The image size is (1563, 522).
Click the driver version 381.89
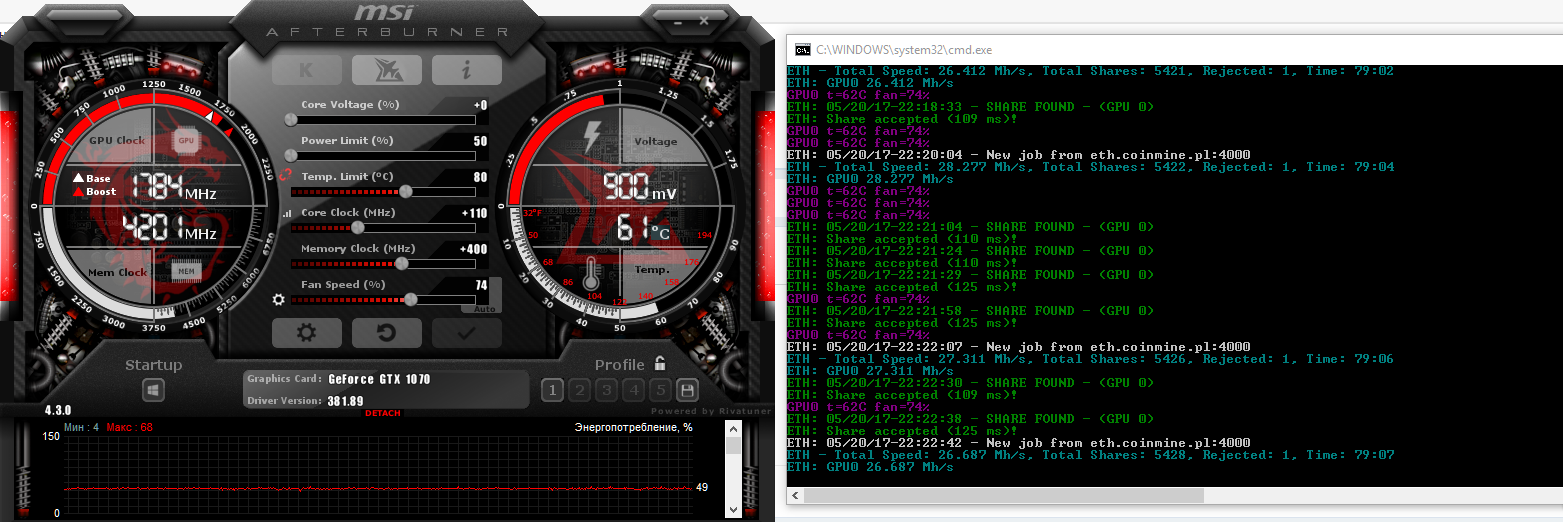pos(345,401)
